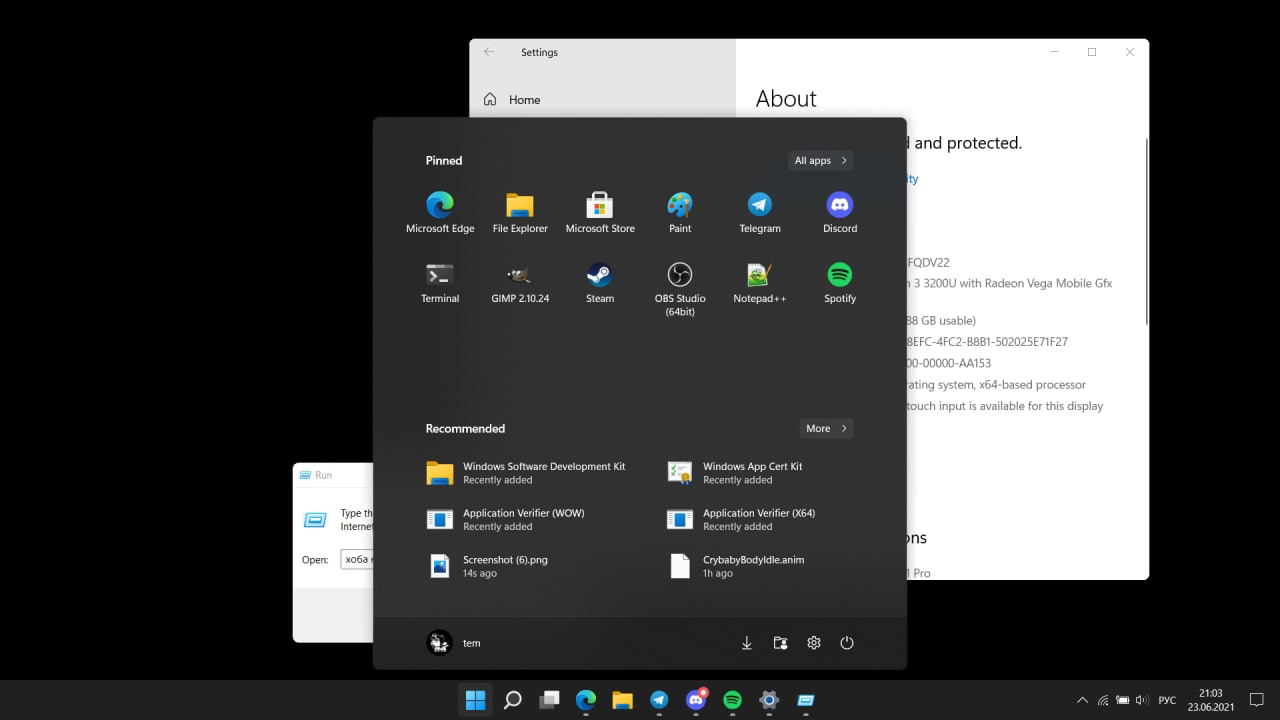Screen dimensions: 1280x720
Task: Open tem user account menu
Action: tap(454, 643)
